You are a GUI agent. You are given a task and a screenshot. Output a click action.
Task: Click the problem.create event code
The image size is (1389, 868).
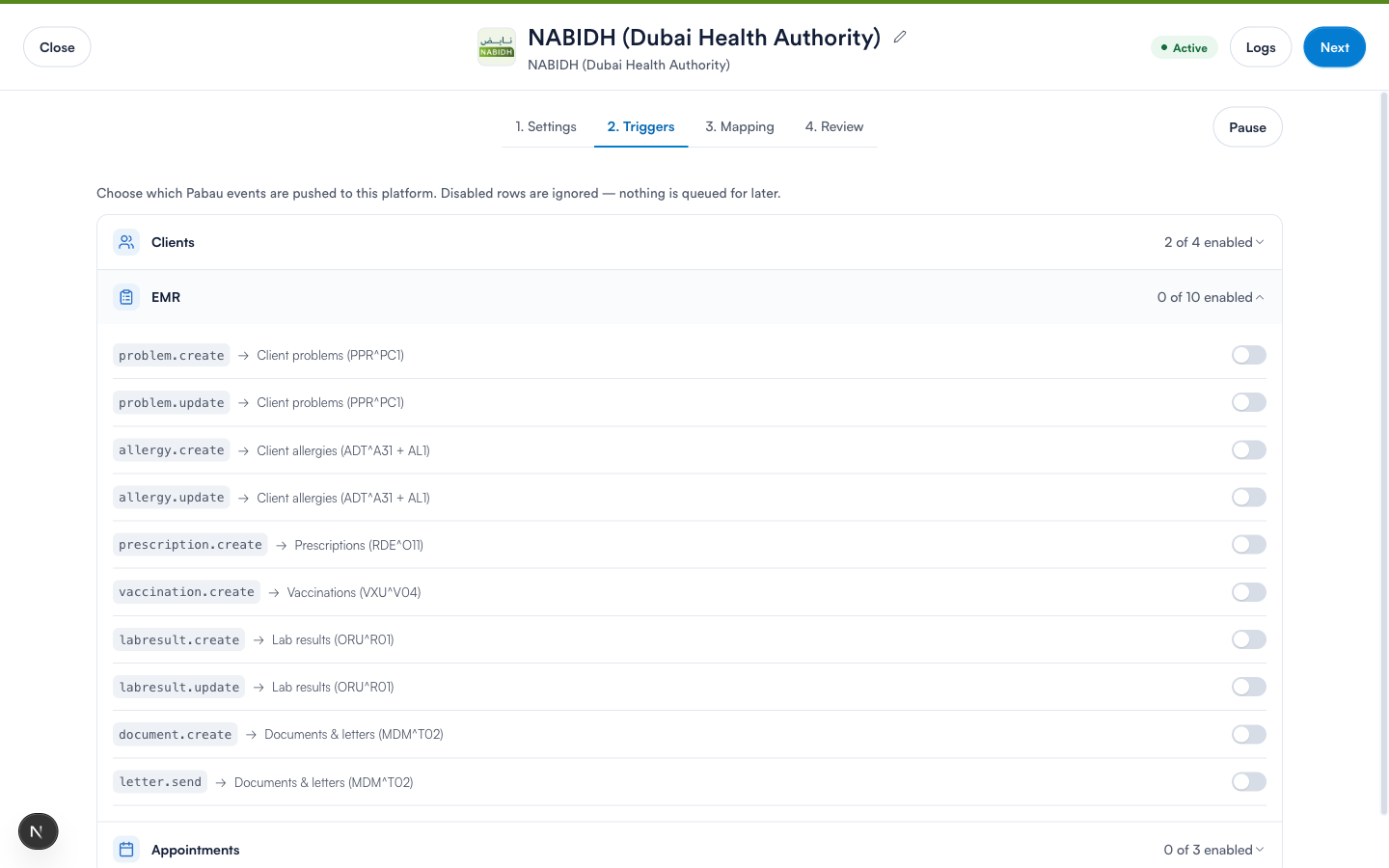click(x=172, y=355)
